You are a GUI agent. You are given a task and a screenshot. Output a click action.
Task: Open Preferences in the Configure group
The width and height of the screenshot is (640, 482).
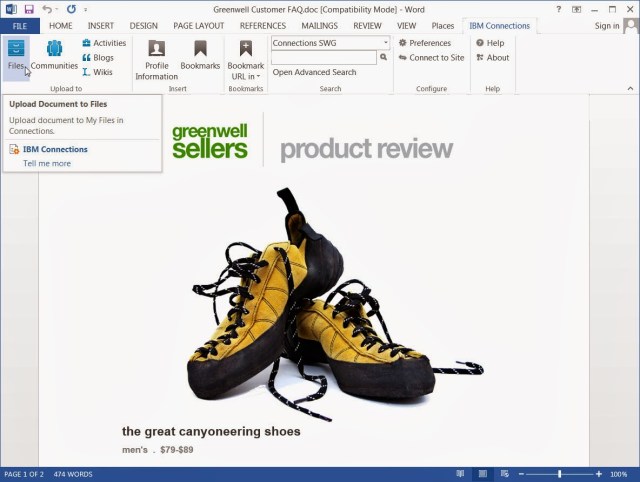[424, 43]
